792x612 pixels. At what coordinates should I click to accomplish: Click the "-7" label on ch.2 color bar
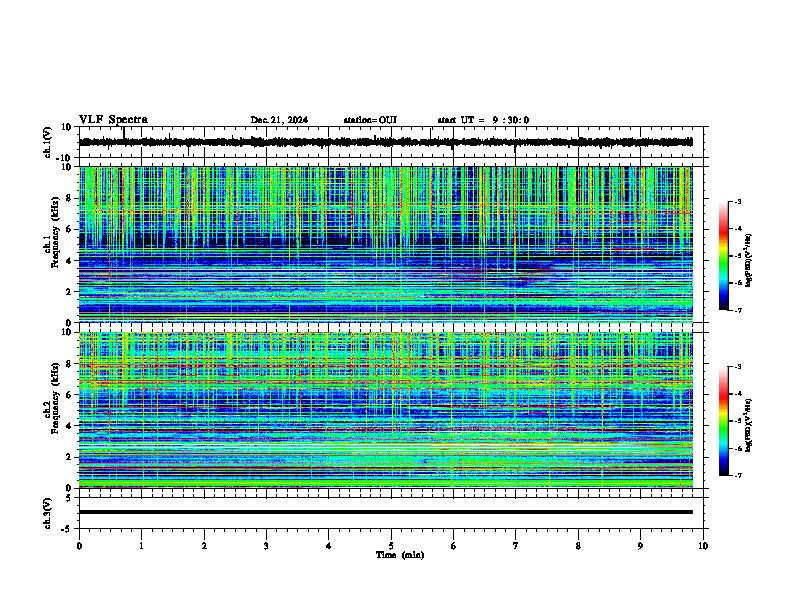737,475
